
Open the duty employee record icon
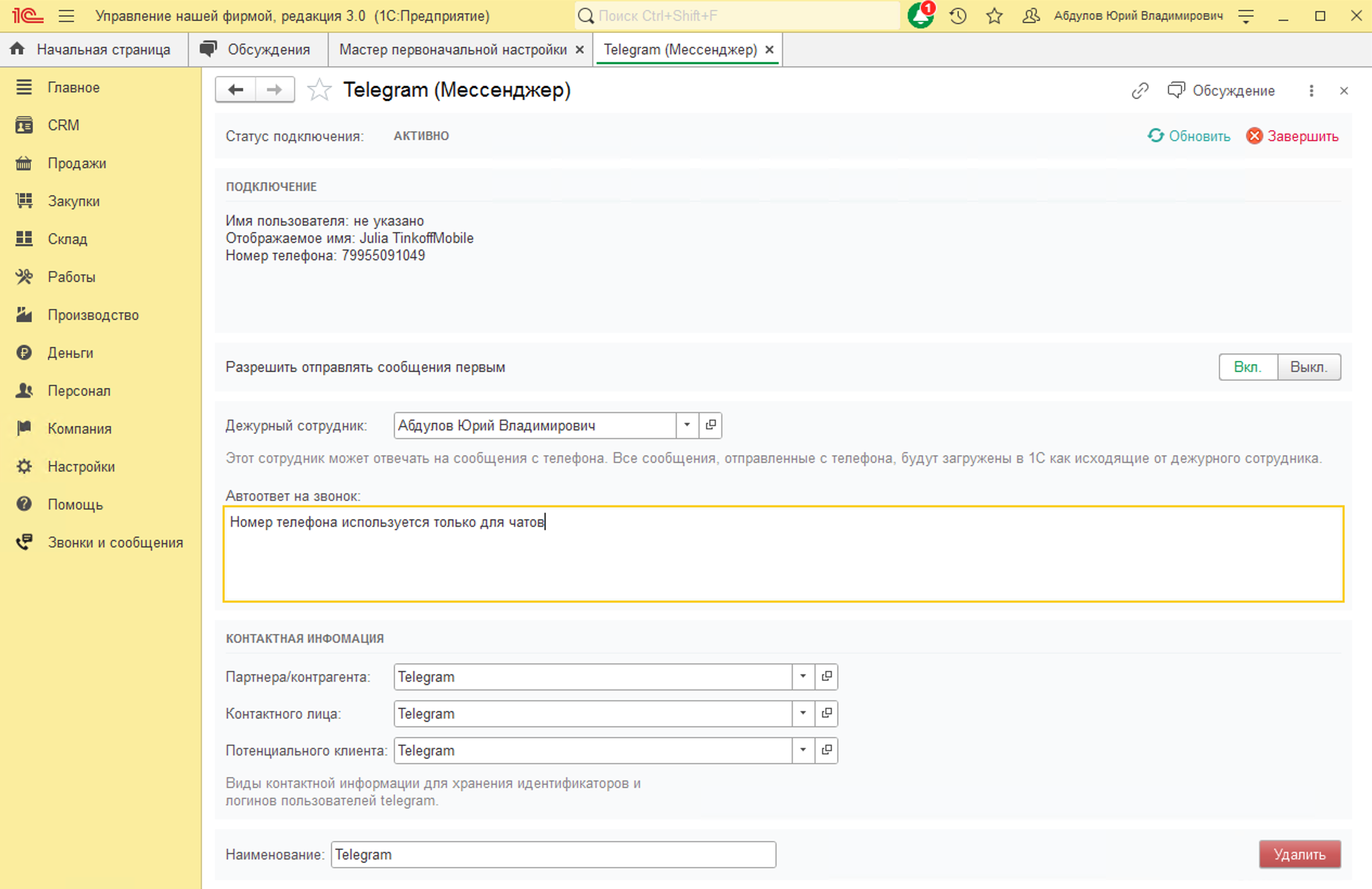pyautogui.click(x=711, y=425)
